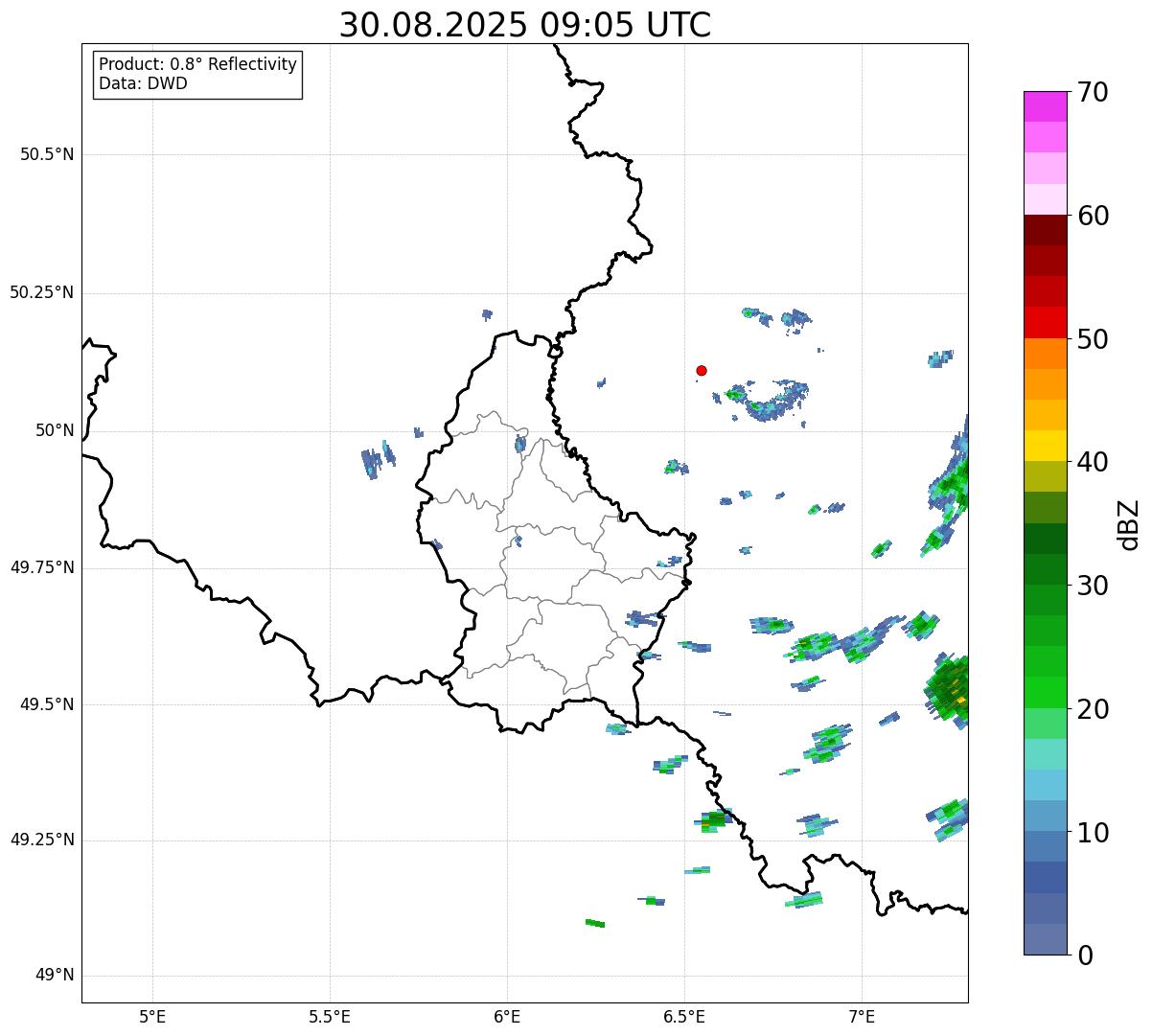
Task: Click the title 30.08.2025 09:05 UTC
Action: [x=525, y=25]
